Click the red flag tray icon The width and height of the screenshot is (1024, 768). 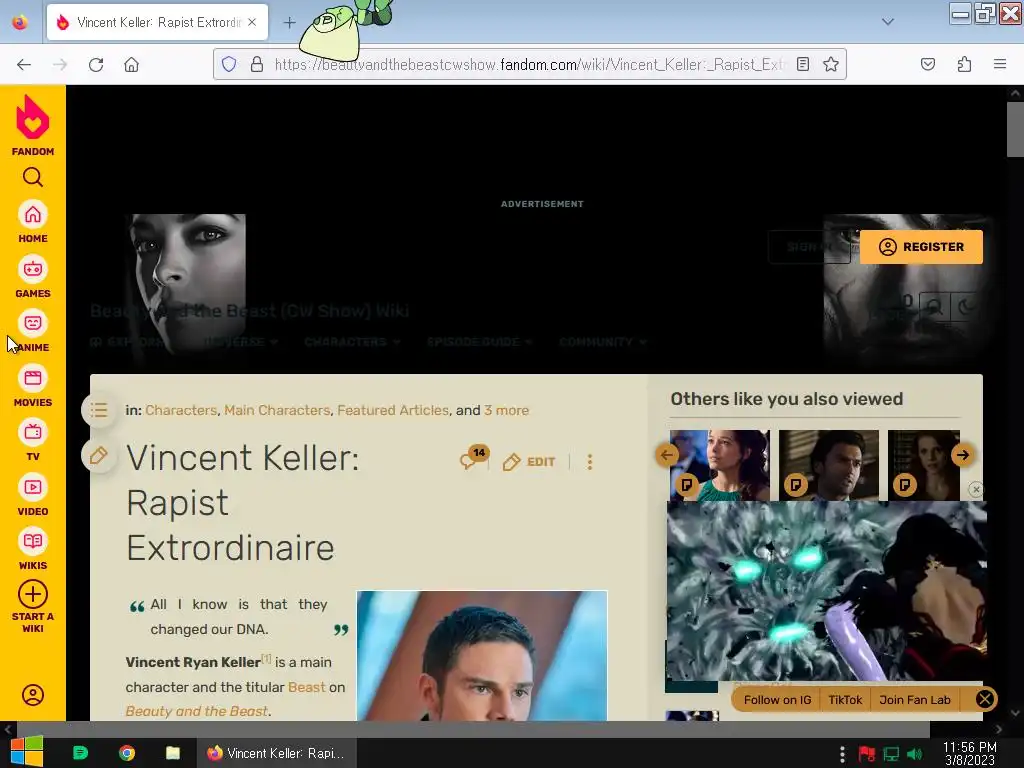point(867,754)
